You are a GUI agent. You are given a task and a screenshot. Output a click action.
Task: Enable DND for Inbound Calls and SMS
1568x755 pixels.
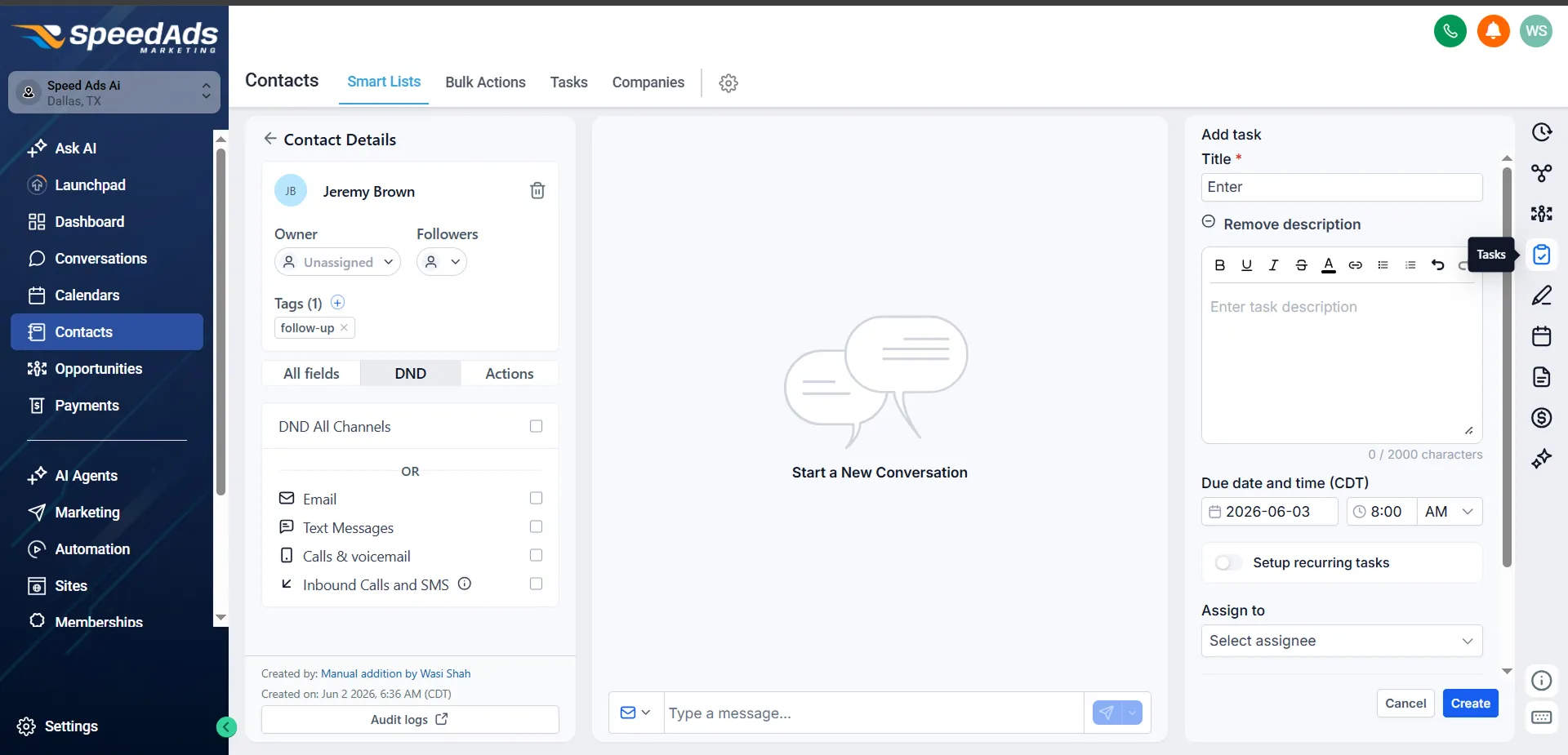click(536, 584)
